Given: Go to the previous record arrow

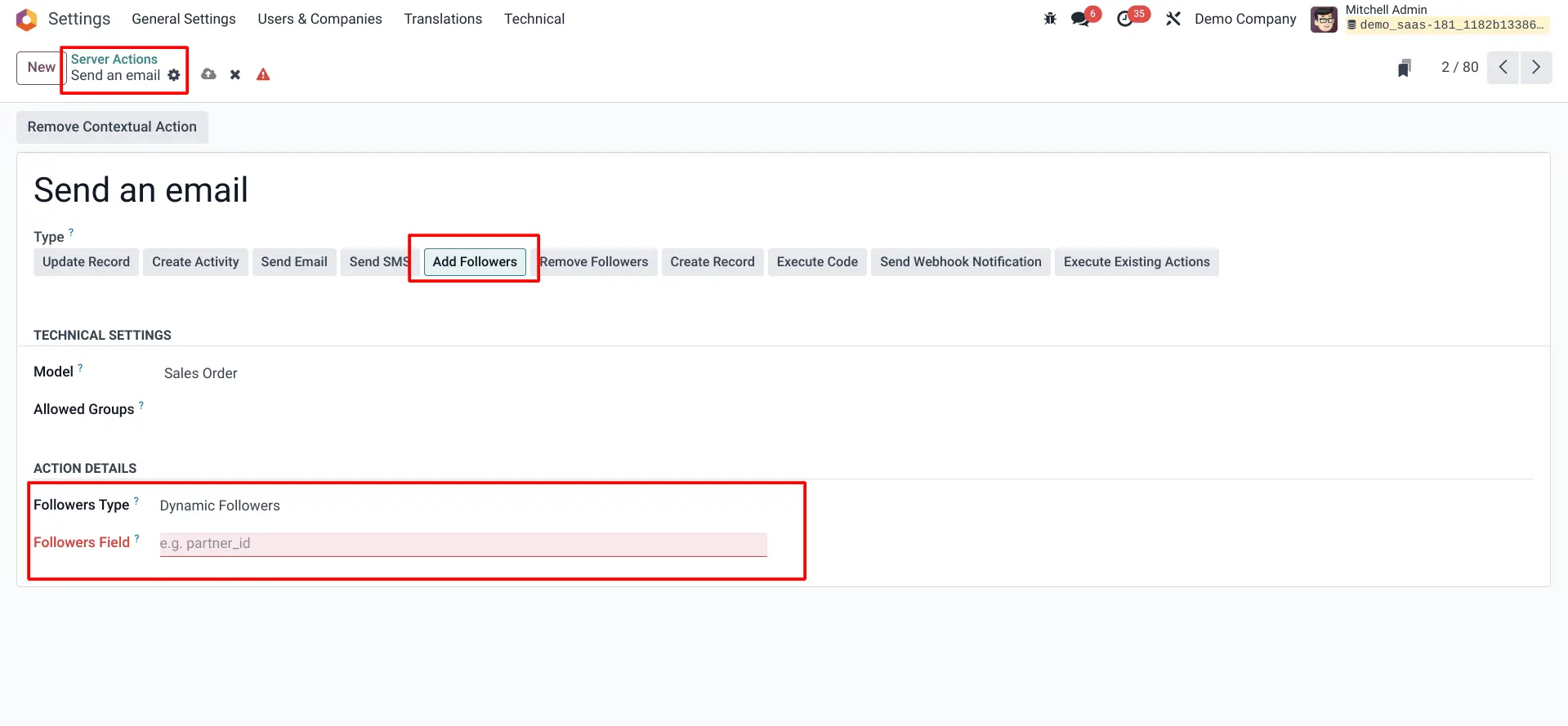Looking at the screenshot, I should click(x=1503, y=67).
